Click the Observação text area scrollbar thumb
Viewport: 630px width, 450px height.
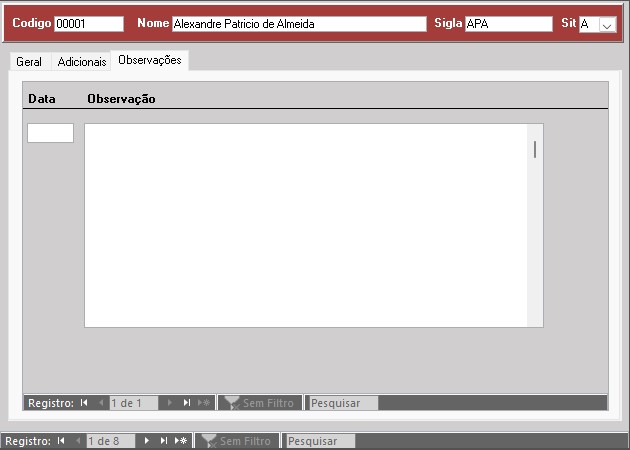coord(535,149)
